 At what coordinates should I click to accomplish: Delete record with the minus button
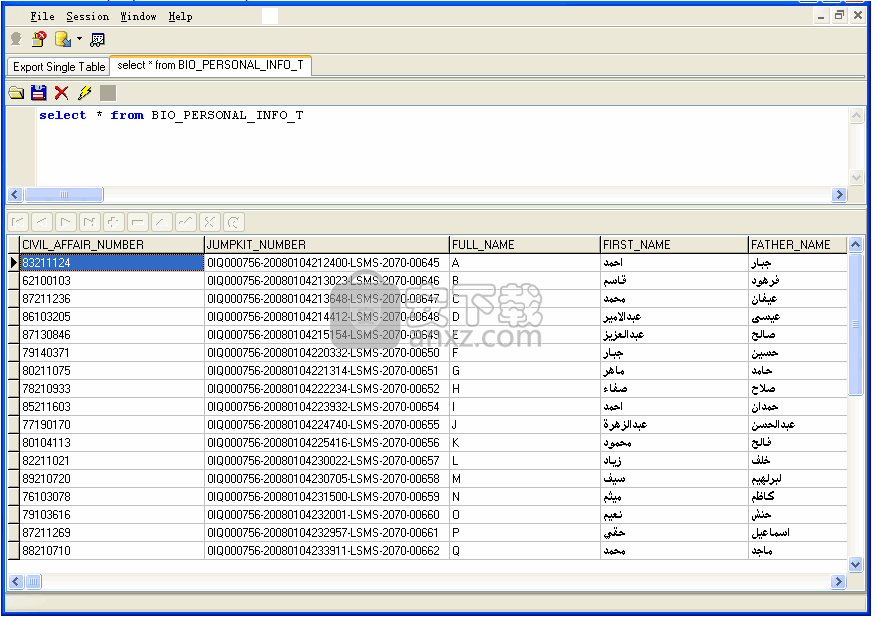click(138, 222)
